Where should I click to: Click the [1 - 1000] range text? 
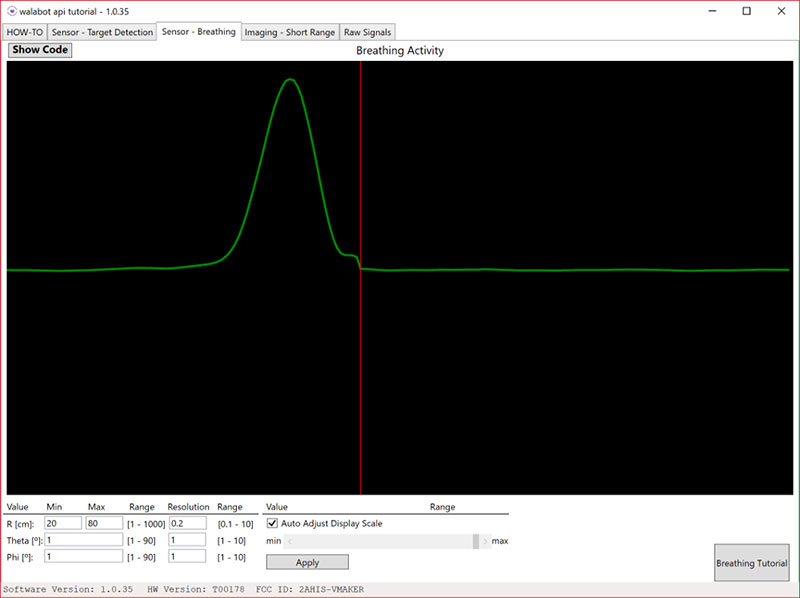146,524
